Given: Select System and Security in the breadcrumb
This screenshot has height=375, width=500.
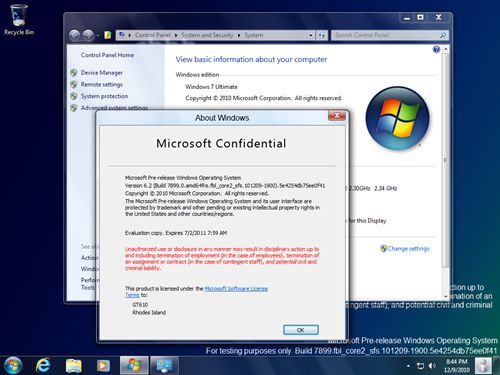Looking at the screenshot, I should 207,35.
